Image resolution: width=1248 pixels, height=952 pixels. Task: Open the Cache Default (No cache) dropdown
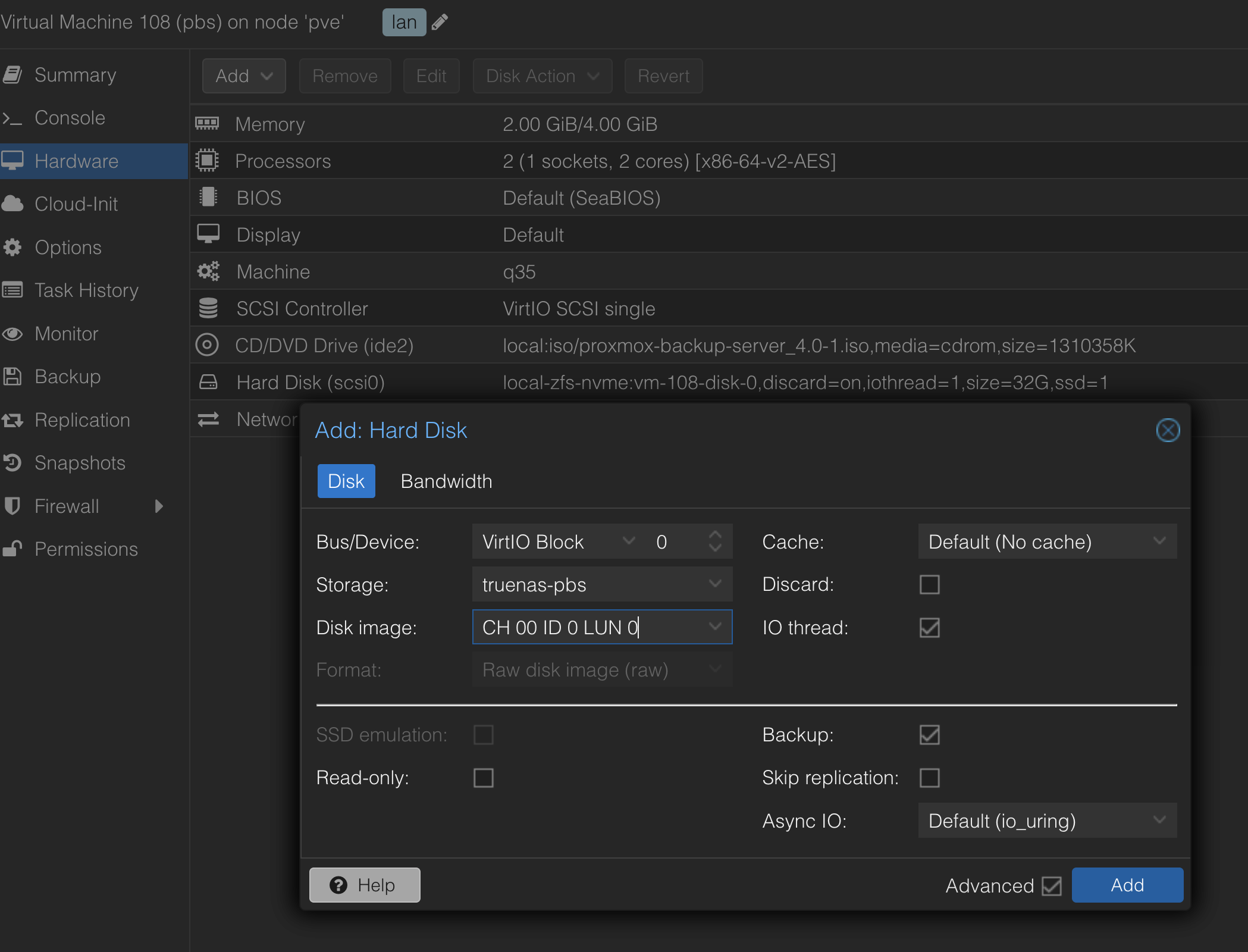(x=1159, y=541)
